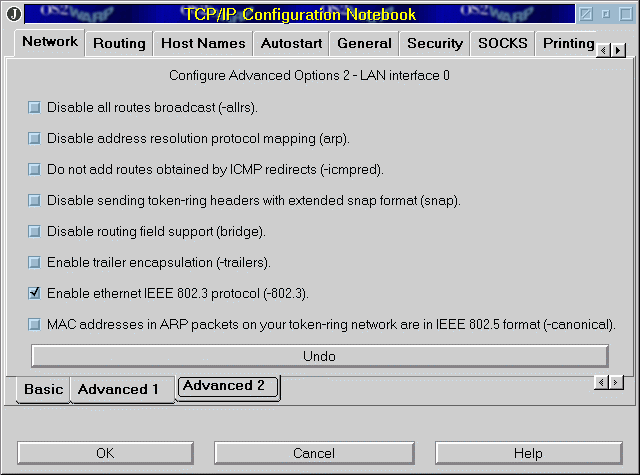Open the Routing tab
This screenshot has height=475, width=640.
coord(119,43)
